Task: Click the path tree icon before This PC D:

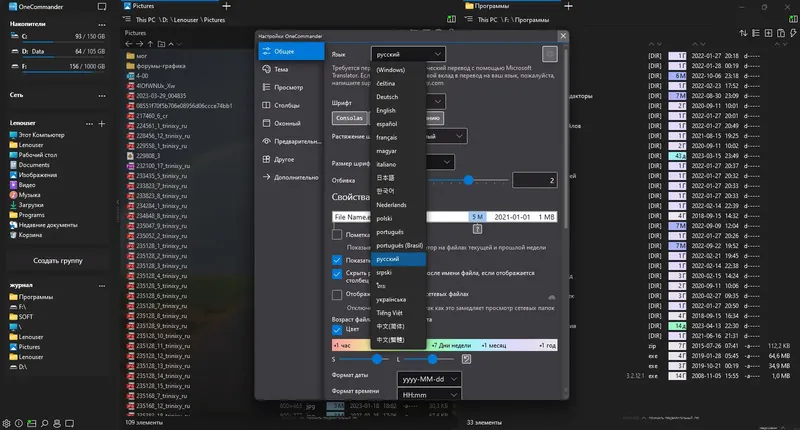Action: [127, 19]
